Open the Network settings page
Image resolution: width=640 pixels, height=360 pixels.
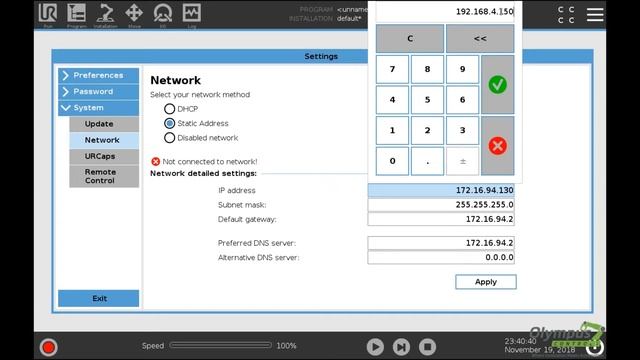pyautogui.click(x=104, y=140)
